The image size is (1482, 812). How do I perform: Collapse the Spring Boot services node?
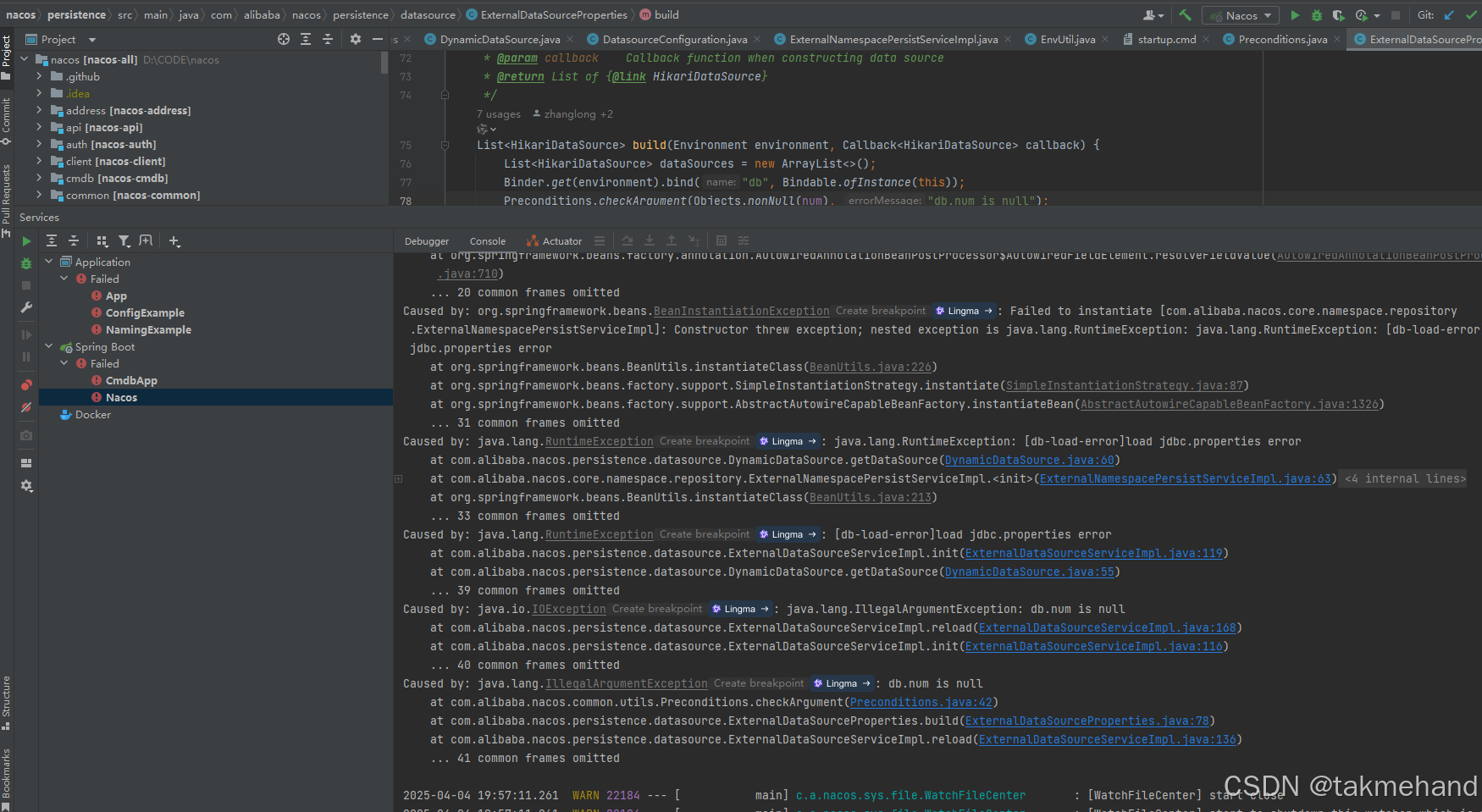pyautogui.click(x=49, y=346)
